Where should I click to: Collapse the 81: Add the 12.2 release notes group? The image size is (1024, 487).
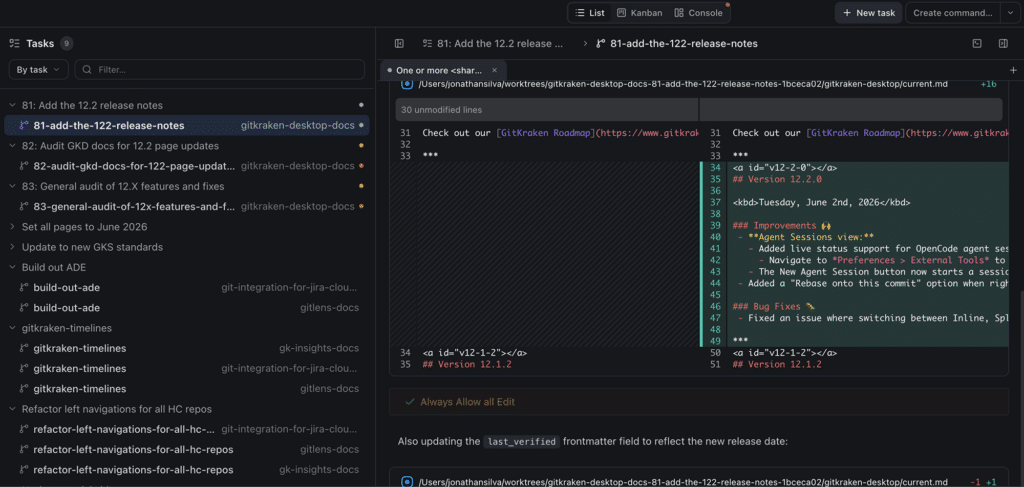click(12, 105)
